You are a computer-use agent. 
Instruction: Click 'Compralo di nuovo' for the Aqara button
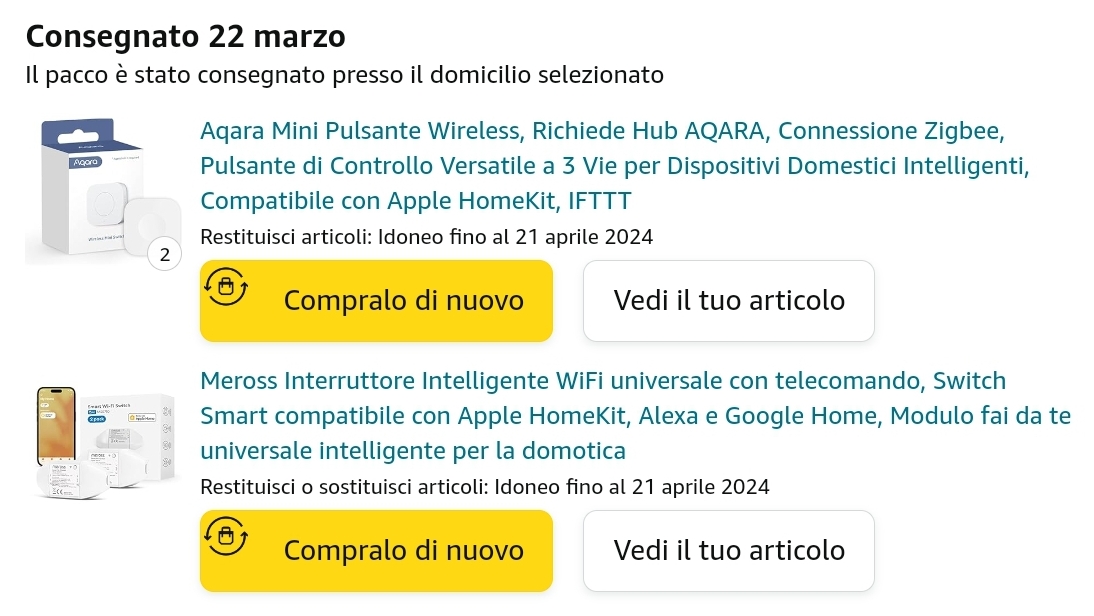tap(404, 300)
